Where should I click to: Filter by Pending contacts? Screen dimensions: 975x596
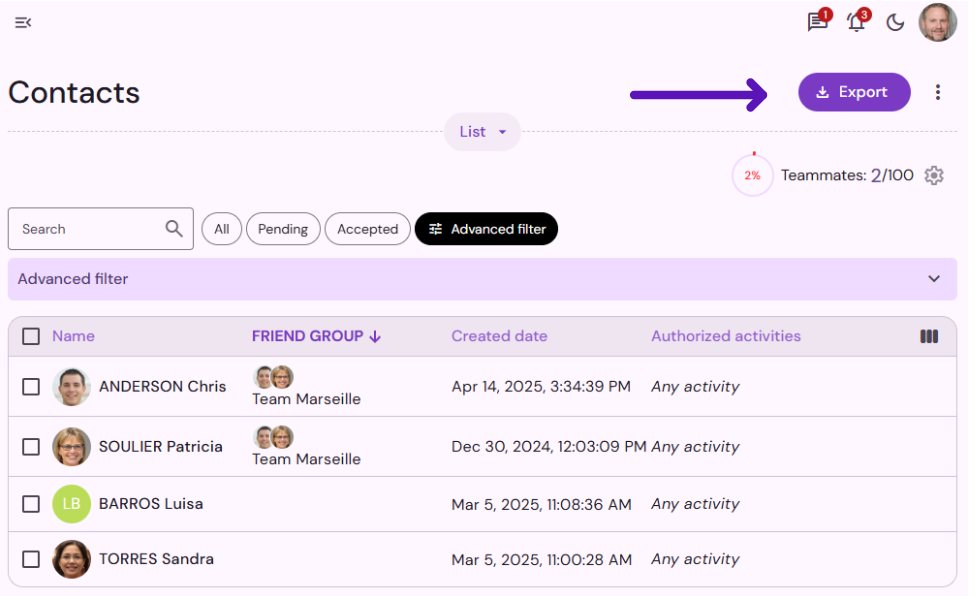click(x=283, y=229)
